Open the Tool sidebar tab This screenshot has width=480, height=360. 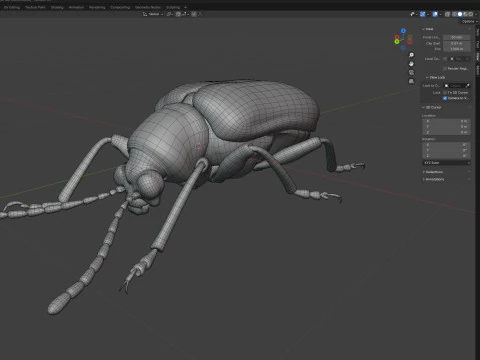tap(478, 45)
